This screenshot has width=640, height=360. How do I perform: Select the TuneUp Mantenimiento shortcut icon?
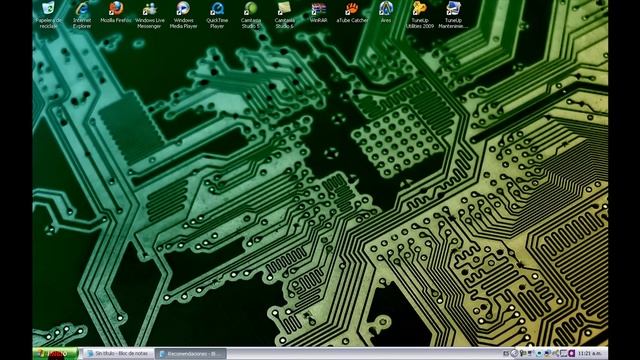[453, 15]
